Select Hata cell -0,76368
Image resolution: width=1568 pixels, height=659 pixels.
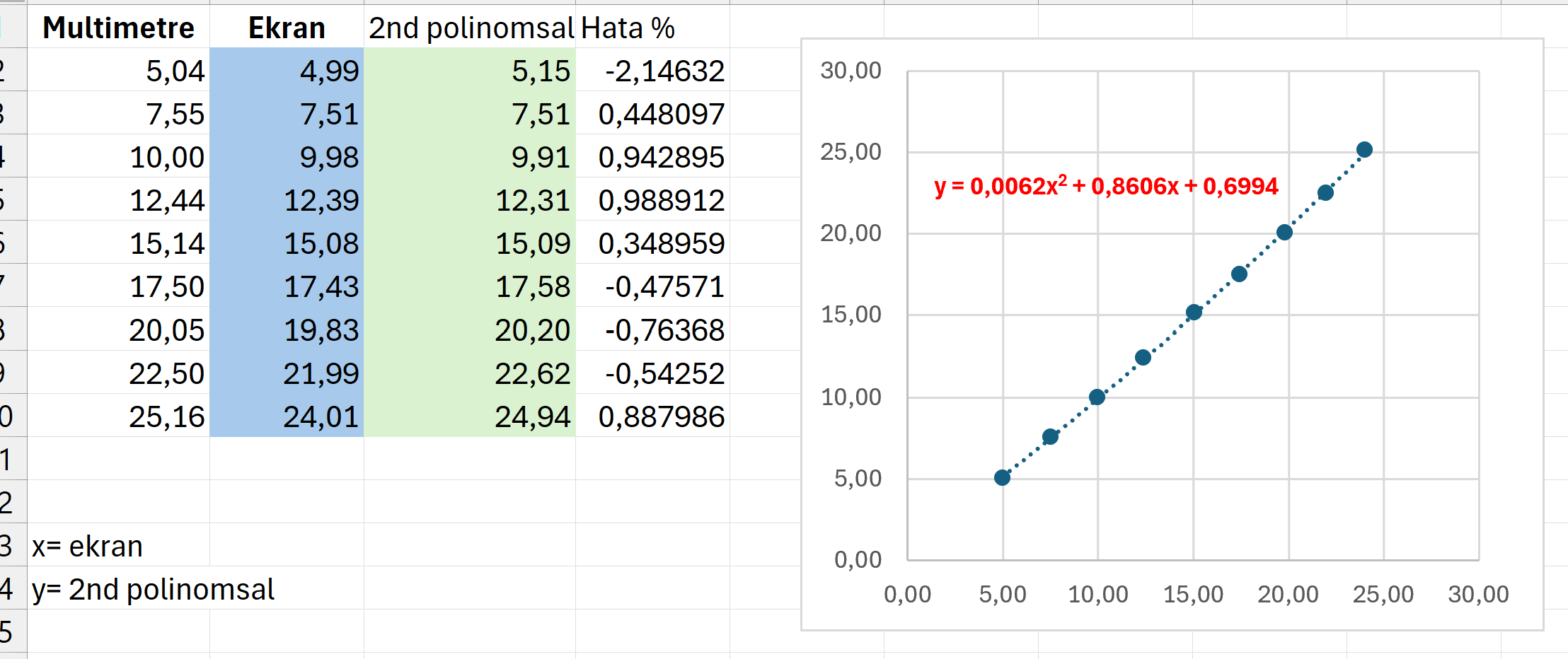(x=652, y=329)
